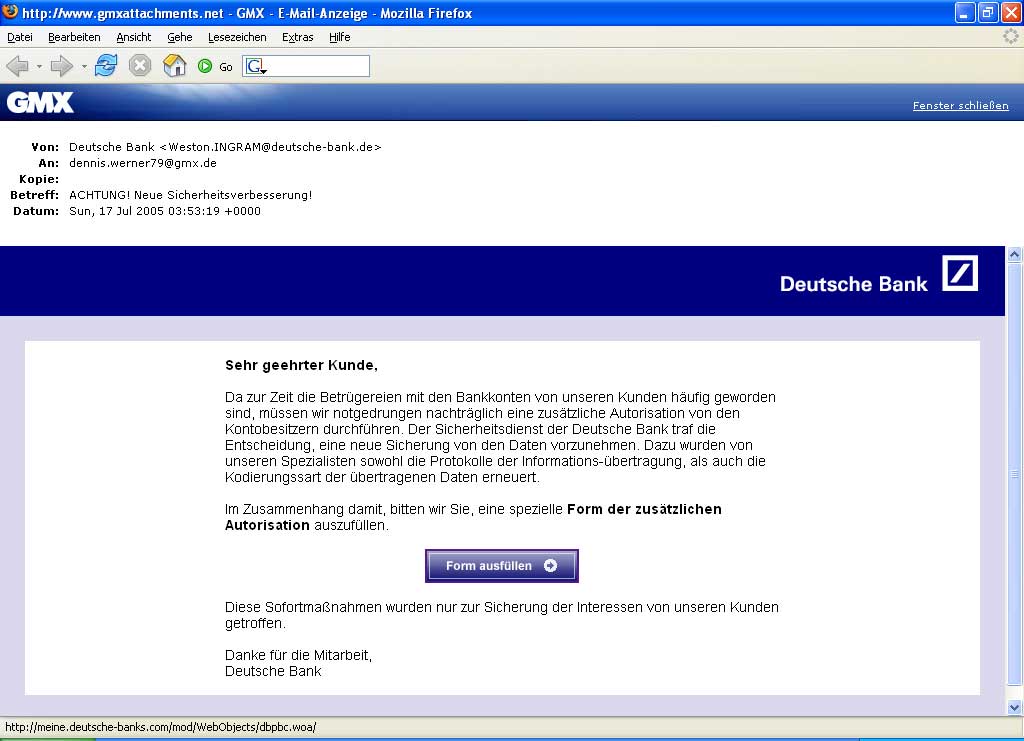Click the scrollbar up arrow
Screen dimensions: 1024x741
(x=1014, y=255)
